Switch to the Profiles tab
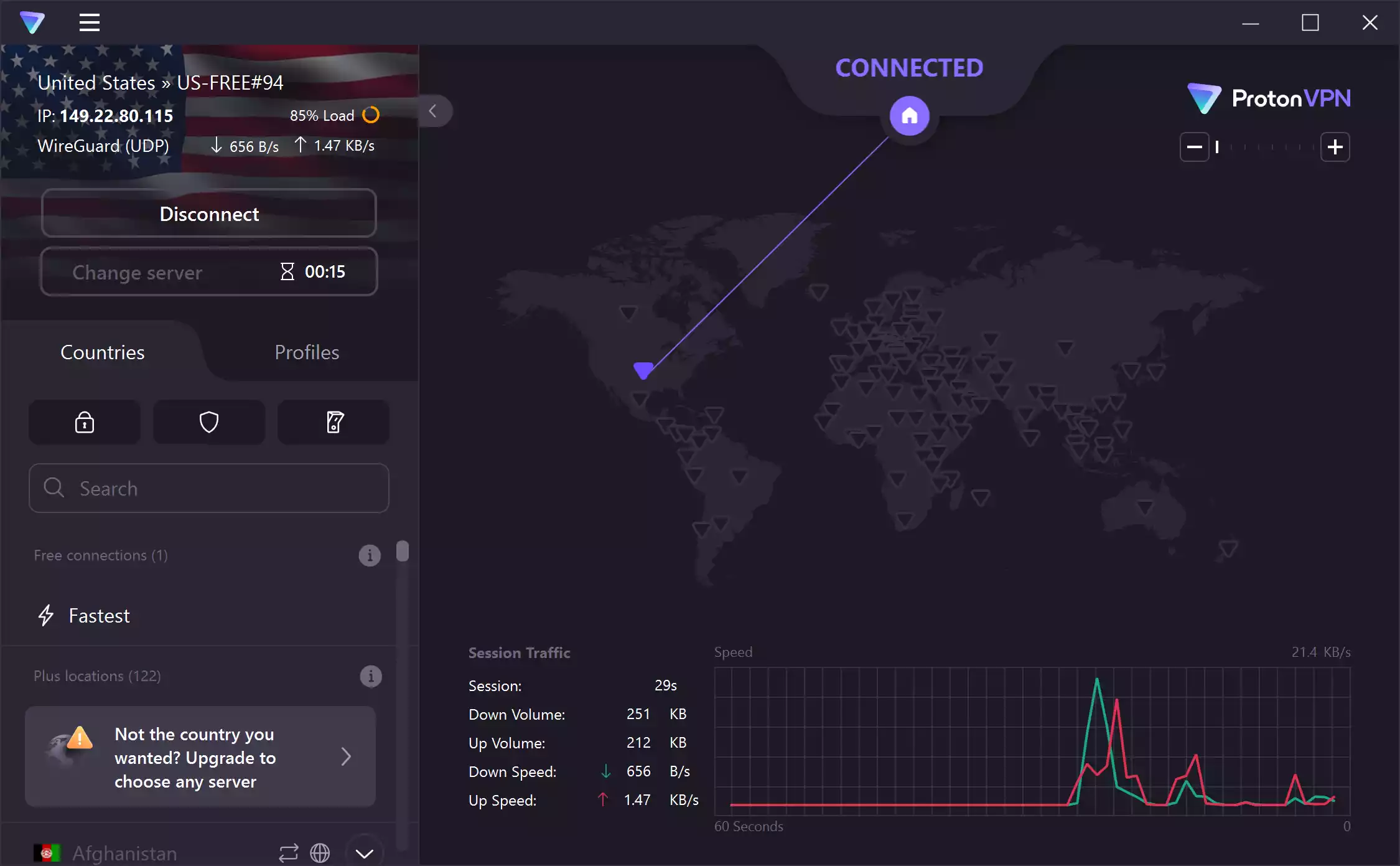 (x=306, y=352)
